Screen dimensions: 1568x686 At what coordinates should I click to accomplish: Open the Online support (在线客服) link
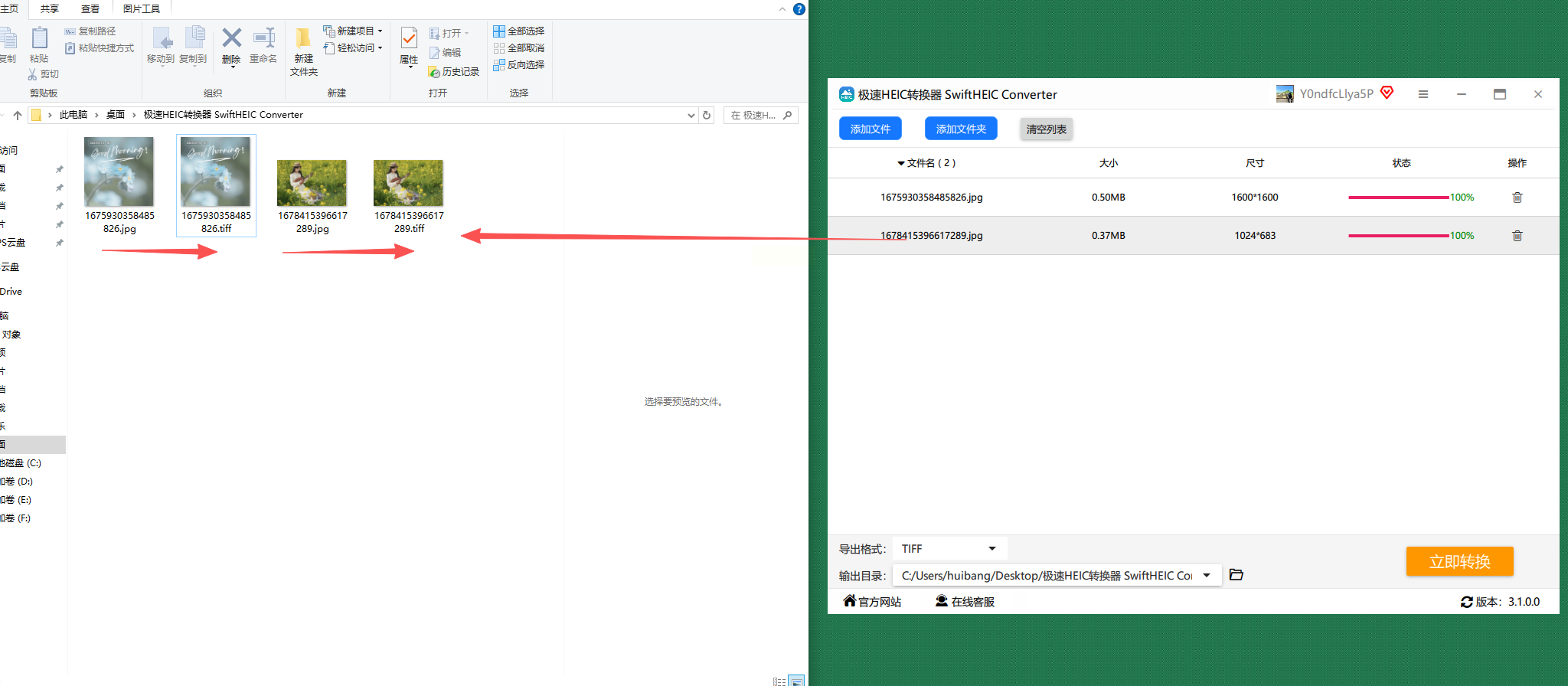point(965,602)
